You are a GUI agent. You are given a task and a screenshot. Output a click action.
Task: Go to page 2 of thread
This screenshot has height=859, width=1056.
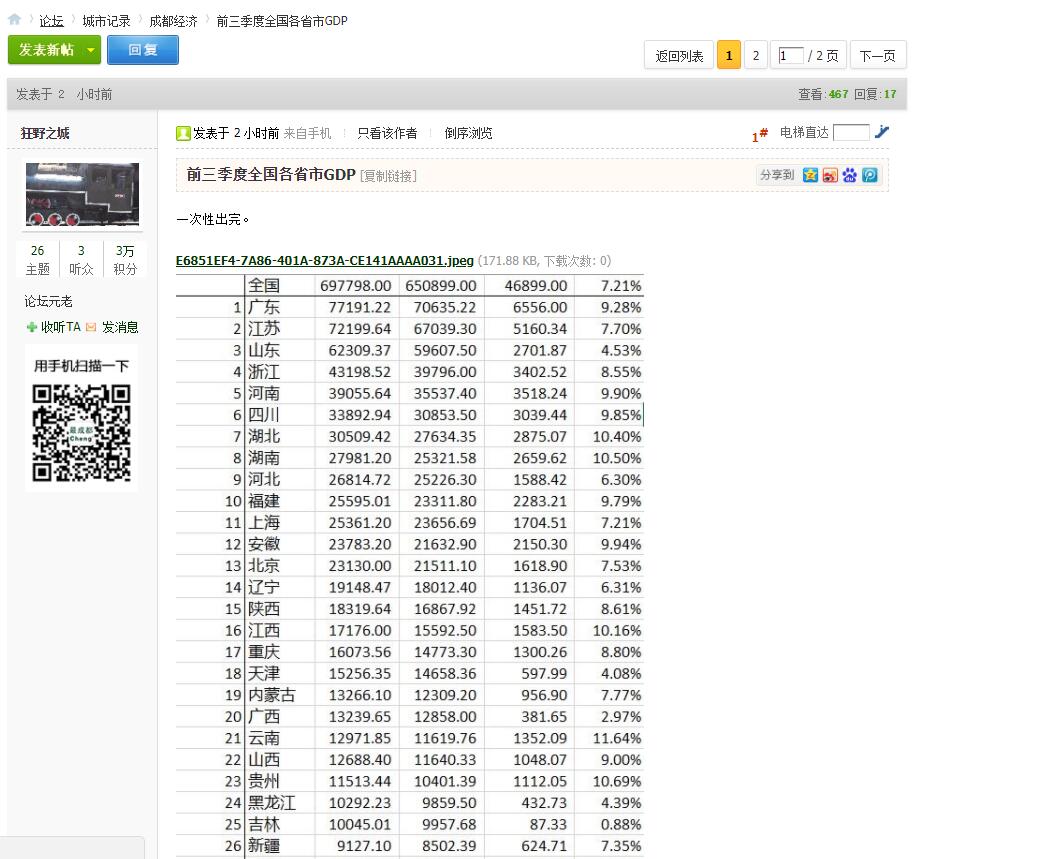pos(756,56)
